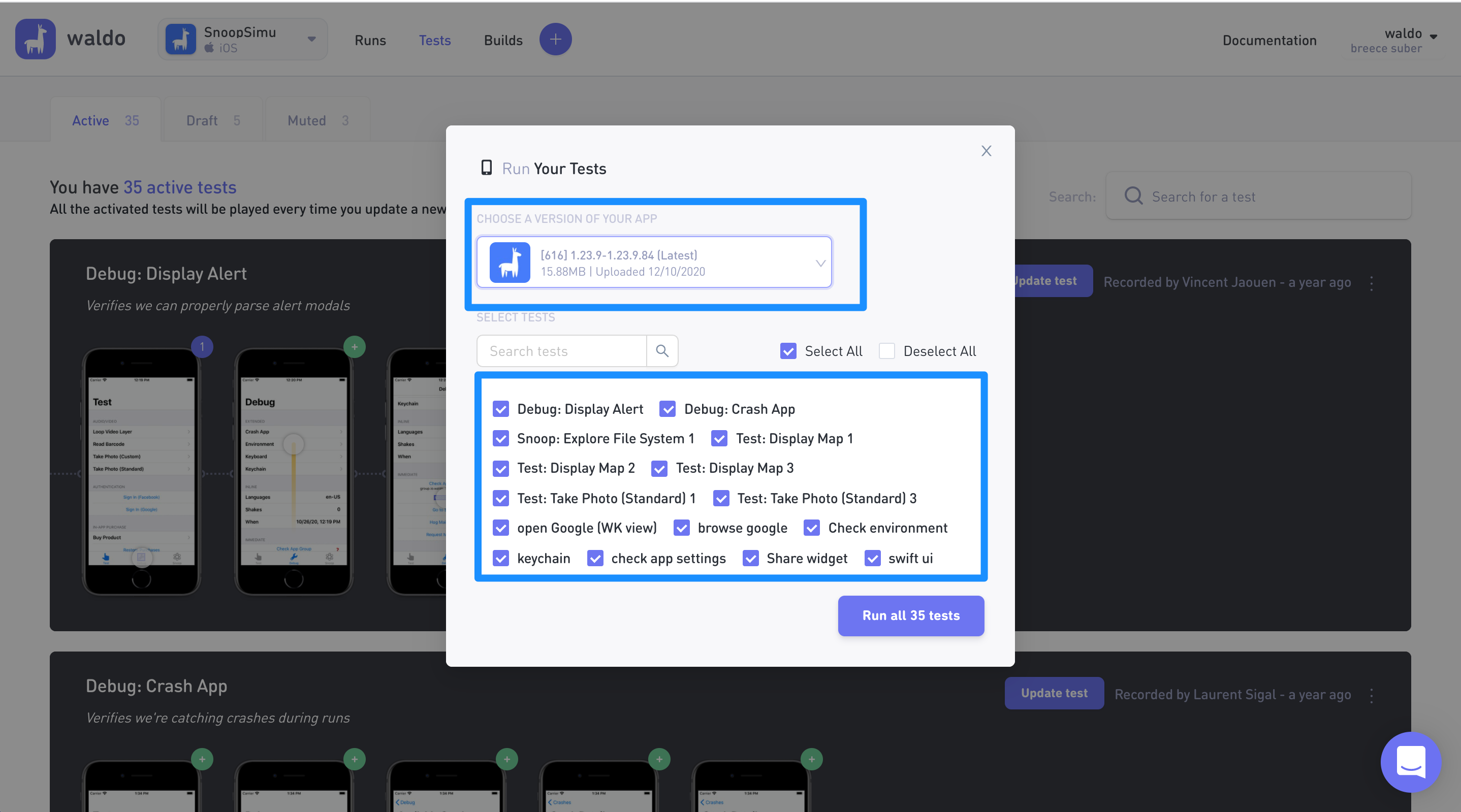Screen dimensions: 1461x812
Task: Uncheck Share widget test
Action: click(x=750, y=559)
